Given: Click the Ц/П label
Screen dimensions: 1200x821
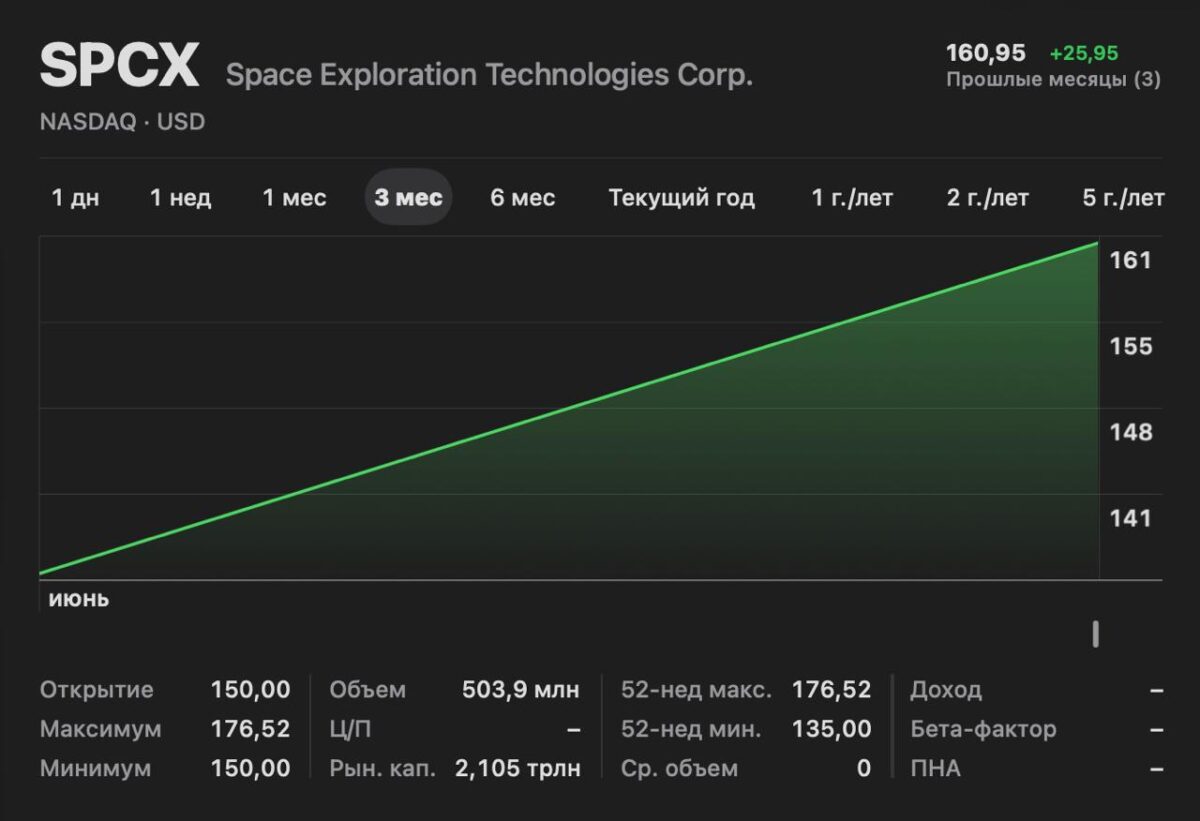Looking at the screenshot, I should tap(350, 729).
